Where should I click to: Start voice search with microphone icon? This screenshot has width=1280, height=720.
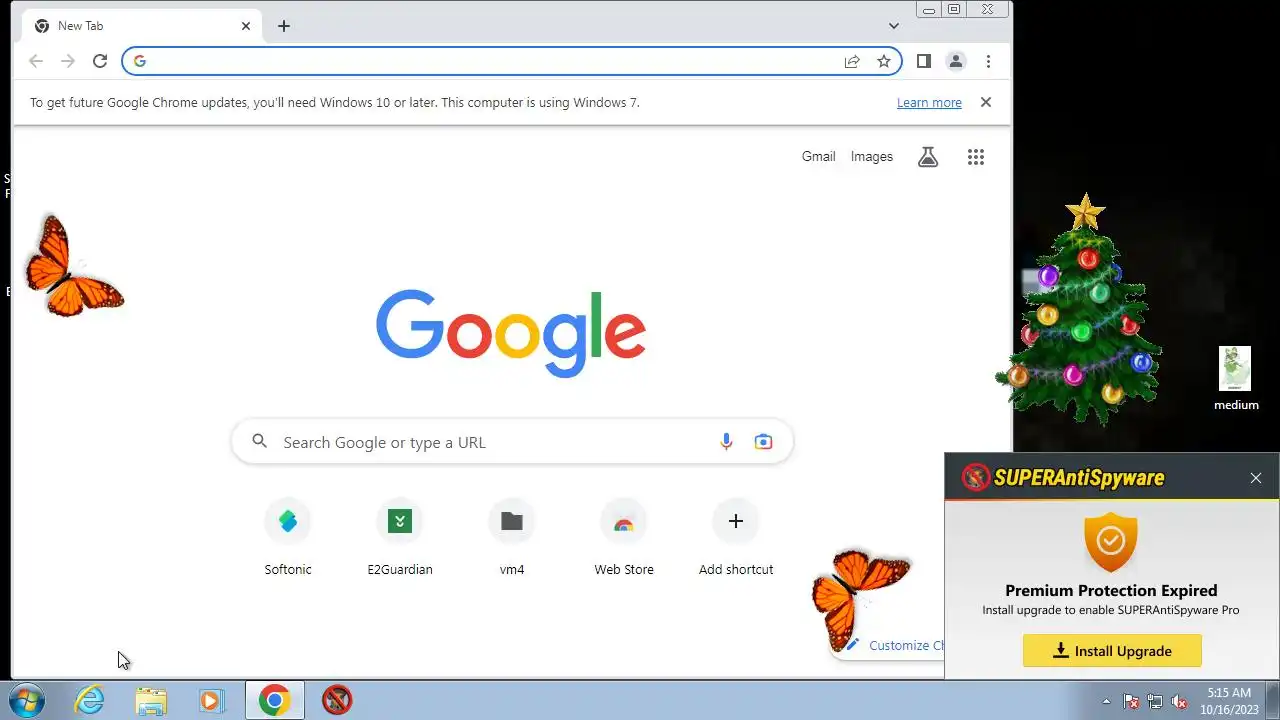[726, 442]
